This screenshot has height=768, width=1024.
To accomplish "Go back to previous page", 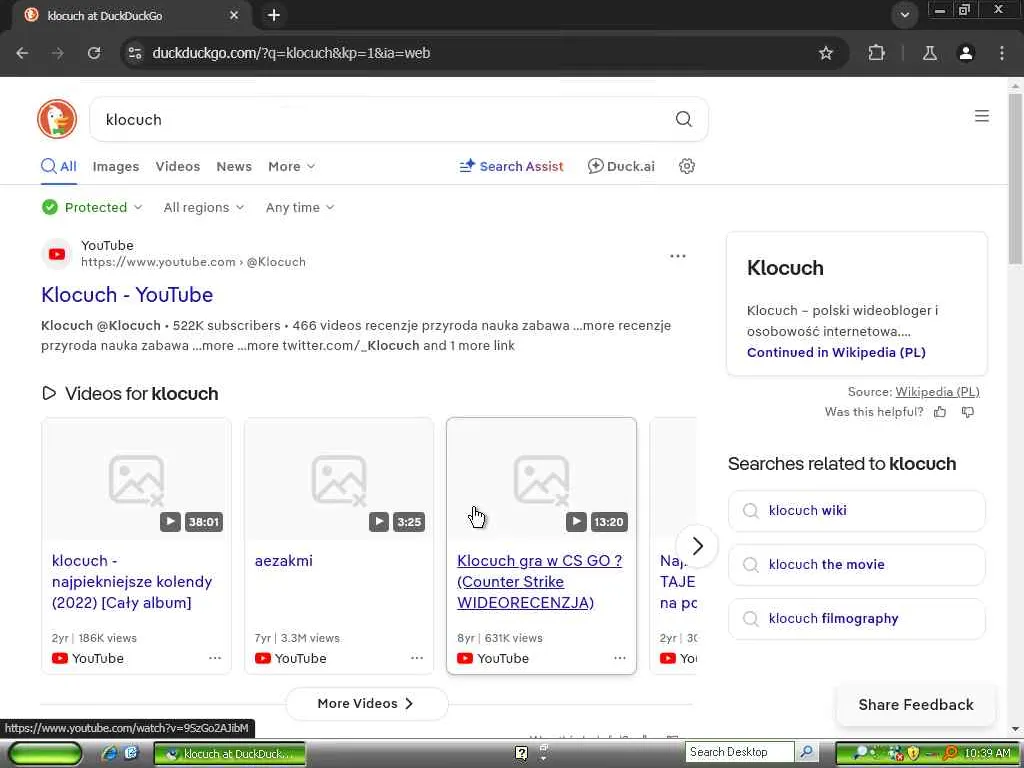I will [22, 53].
